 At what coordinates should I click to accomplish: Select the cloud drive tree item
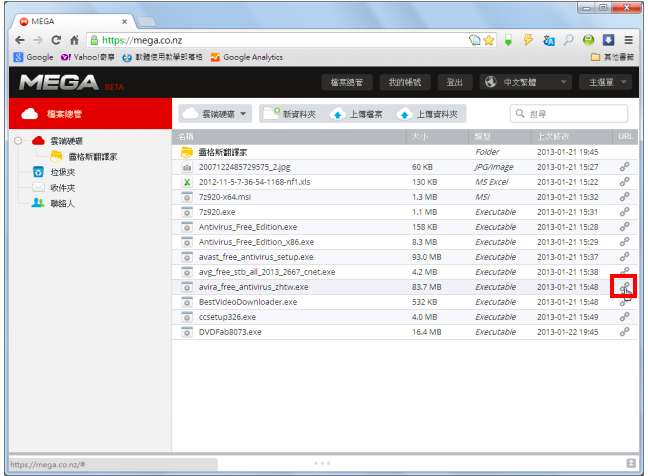tap(58, 141)
